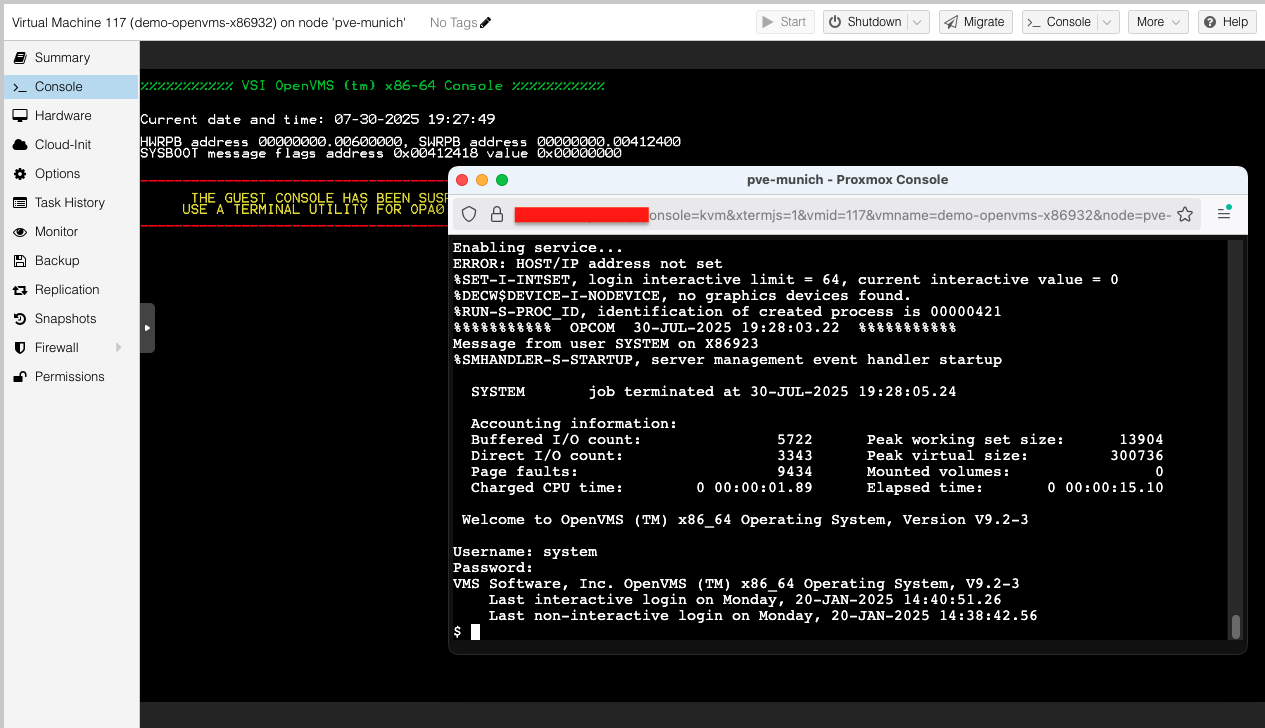Open Backup via the disk icon

22,260
